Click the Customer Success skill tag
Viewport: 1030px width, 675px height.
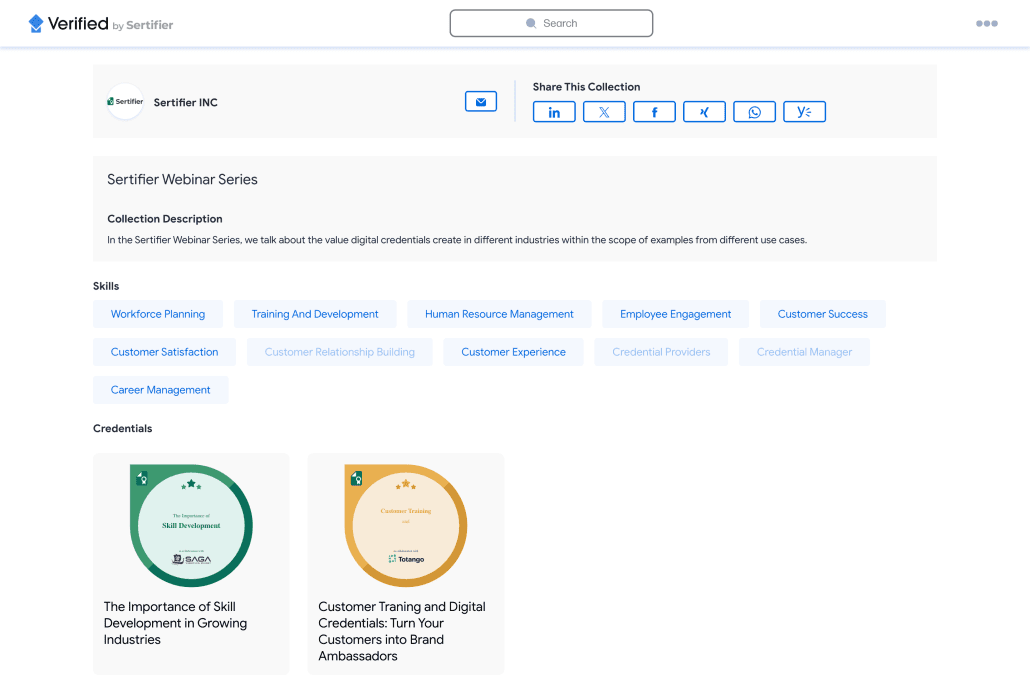(x=822, y=314)
